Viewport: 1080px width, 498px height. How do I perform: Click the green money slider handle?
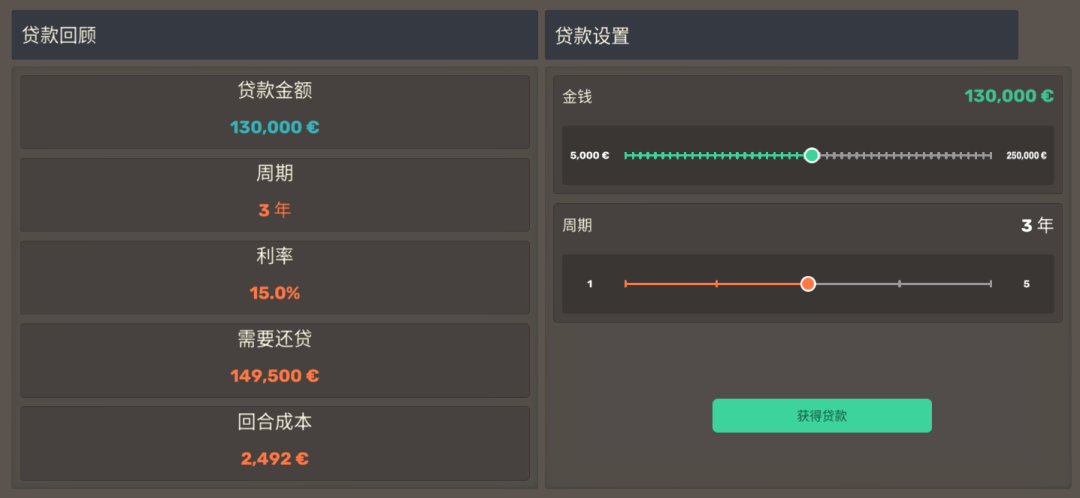(812, 156)
